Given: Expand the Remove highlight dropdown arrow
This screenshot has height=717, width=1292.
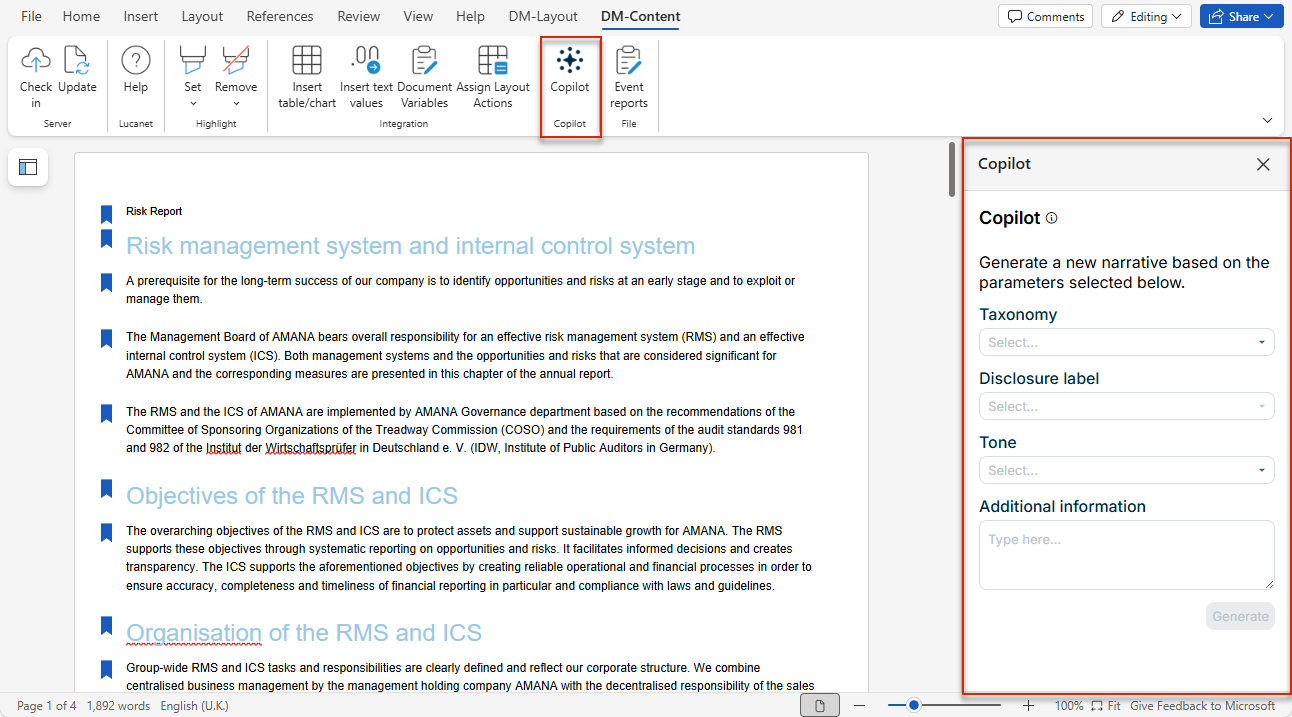Looking at the screenshot, I should (x=236, y=103).
